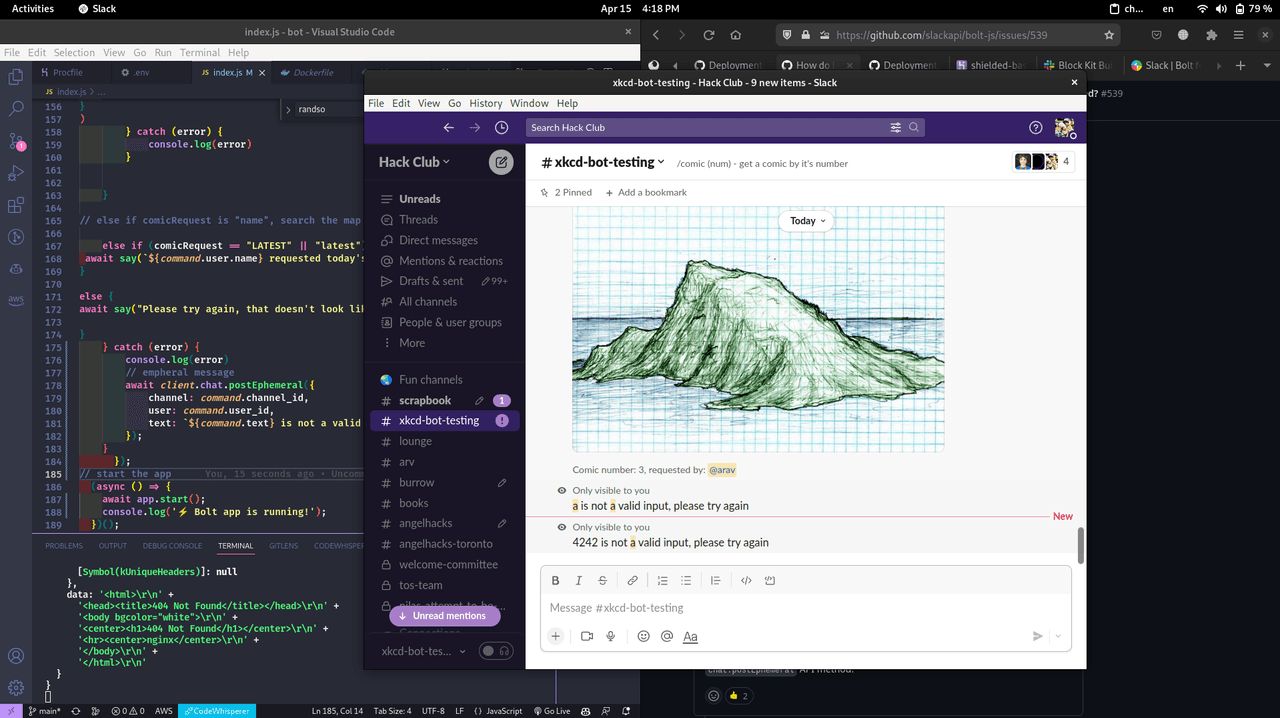Click the new message compose icon
The image size is (1280, 718).
point(501,162)
